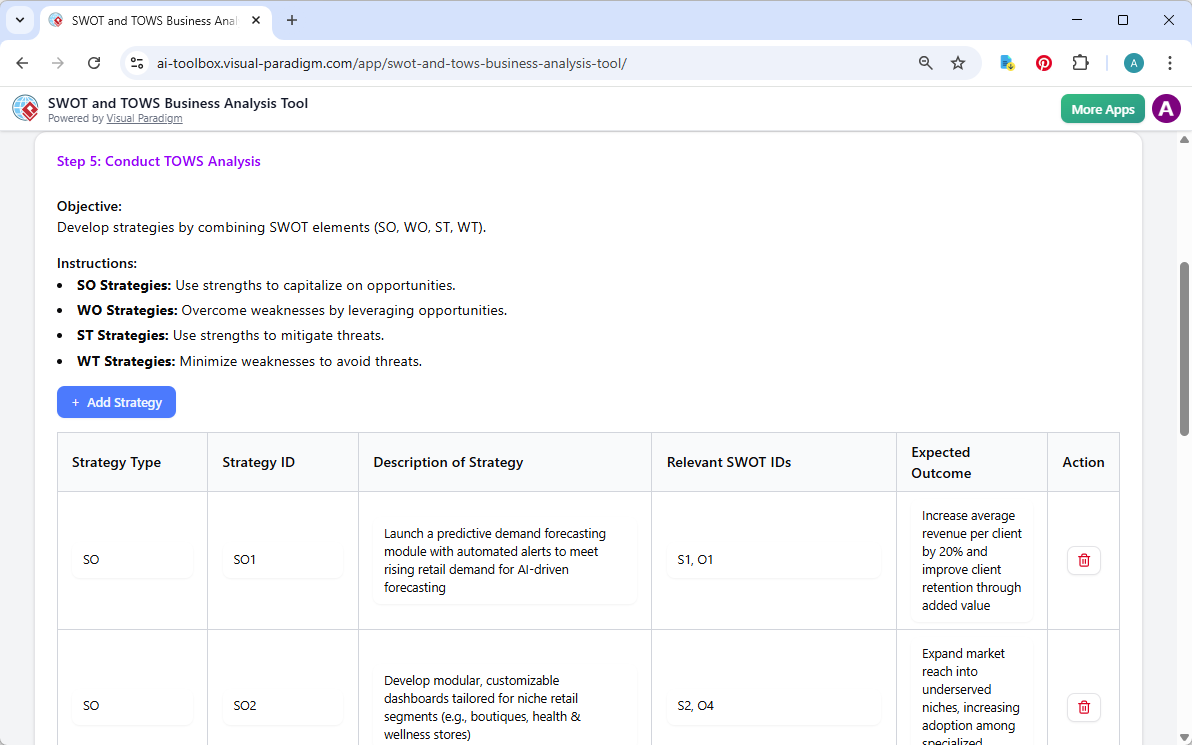The image size is (1192, 745).
Task: Click the browser extensions puzzle icon
Action: click(1081, 62)
